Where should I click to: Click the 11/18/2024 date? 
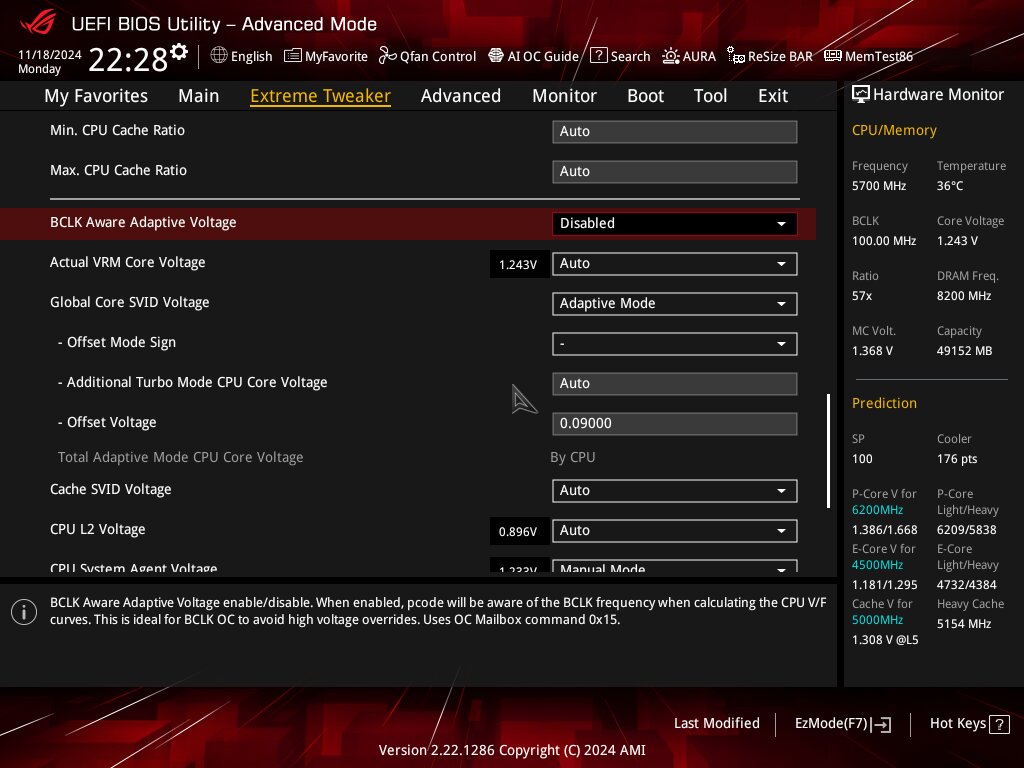(x=50, y=55)
